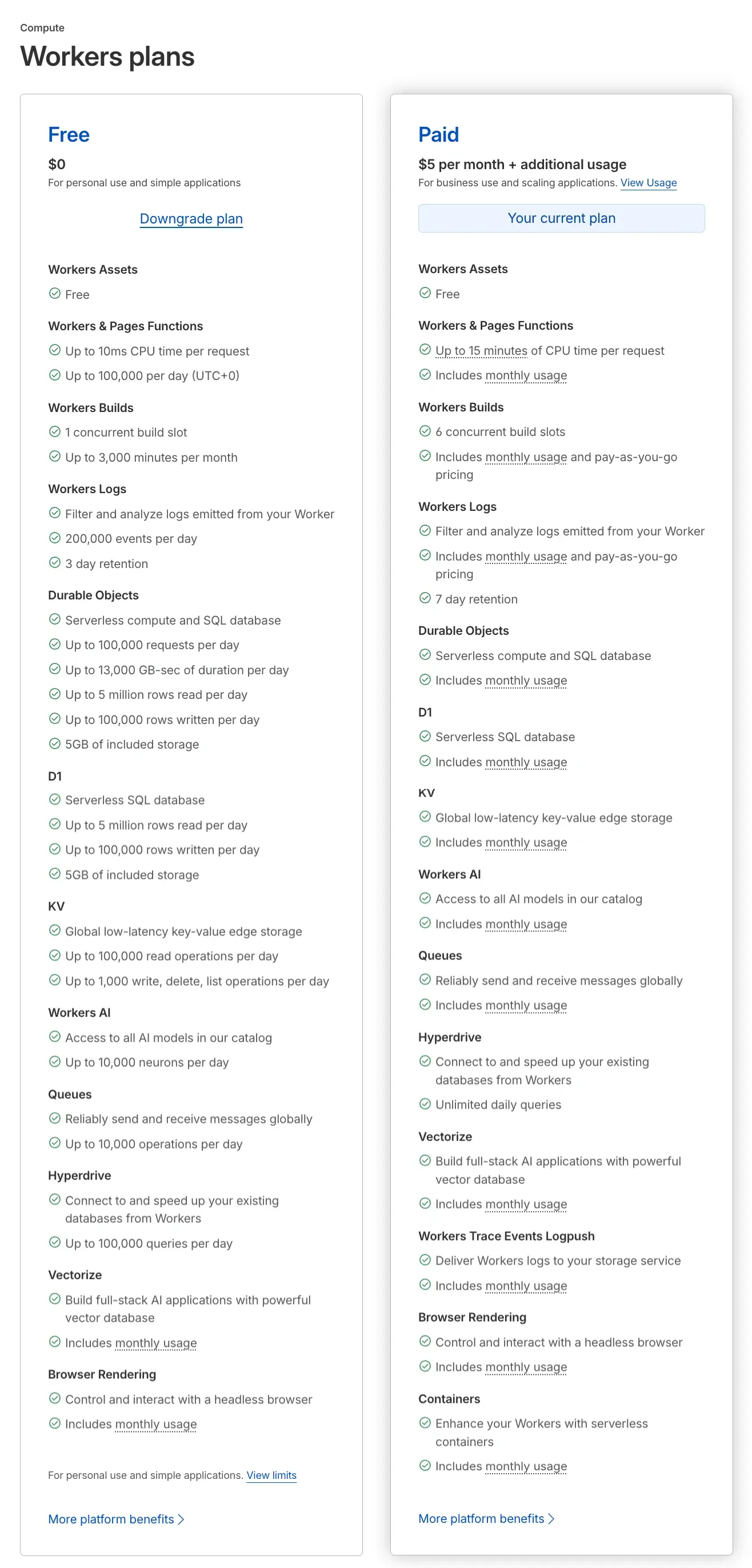The width and height of the screenshot is (752, 1568).
Task: Click the Free plan heading
Action: [69, 134]
